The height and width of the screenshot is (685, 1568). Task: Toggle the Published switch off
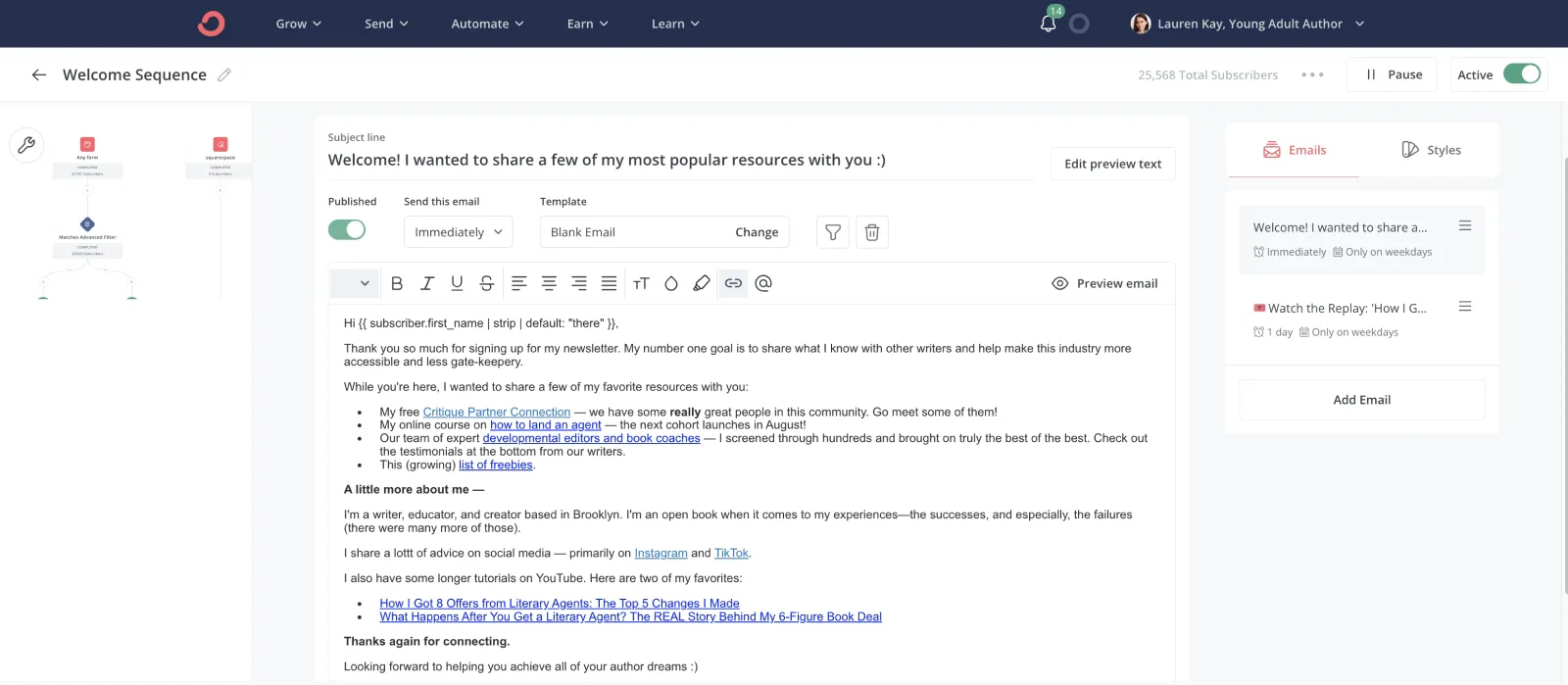pyautogui.click(x=347, y=229)
